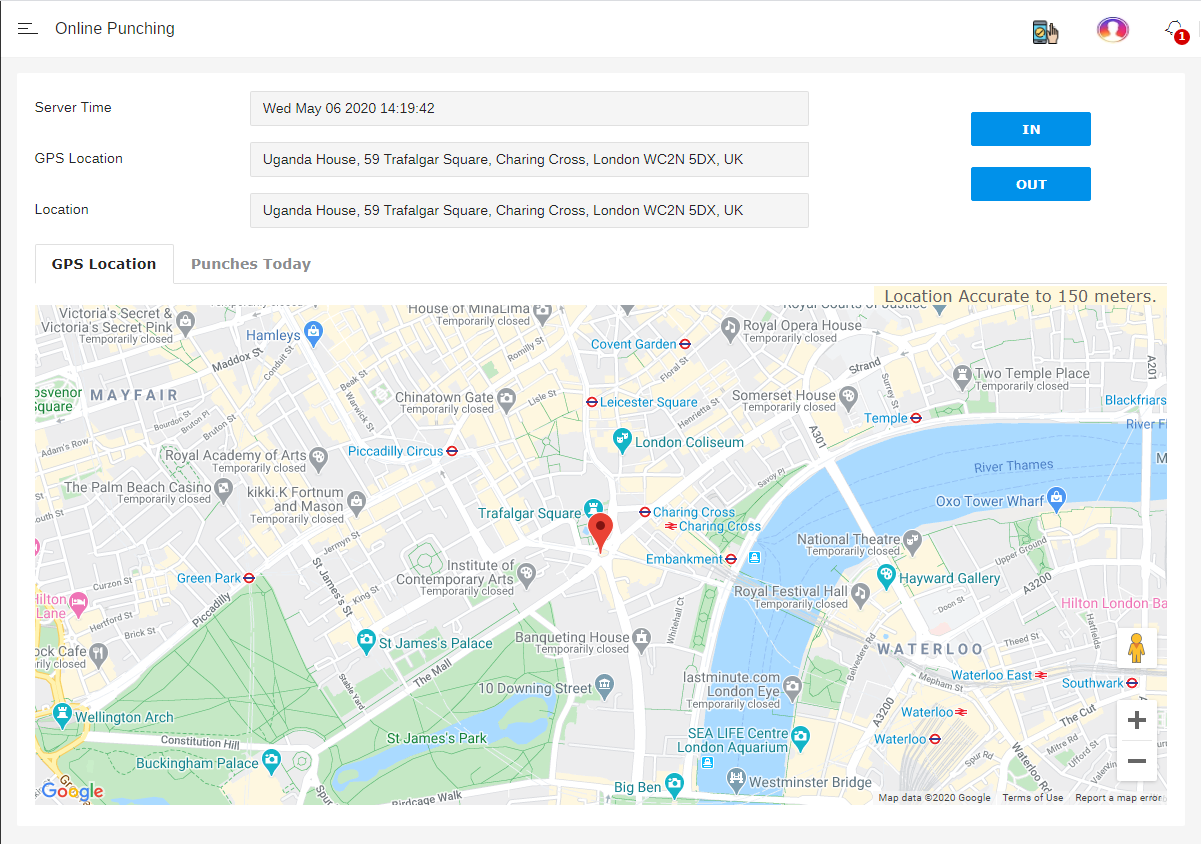Click the St James's Park label
1201x844 pixels.
click(x=437, y=738)
